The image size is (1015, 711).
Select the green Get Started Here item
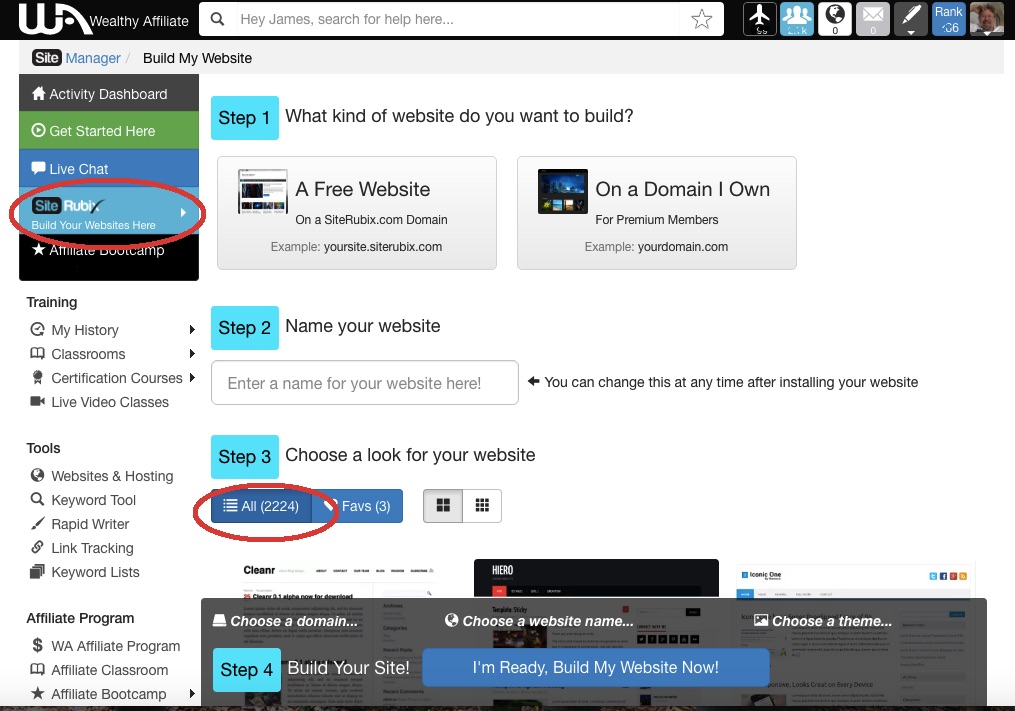pos(109,131)
